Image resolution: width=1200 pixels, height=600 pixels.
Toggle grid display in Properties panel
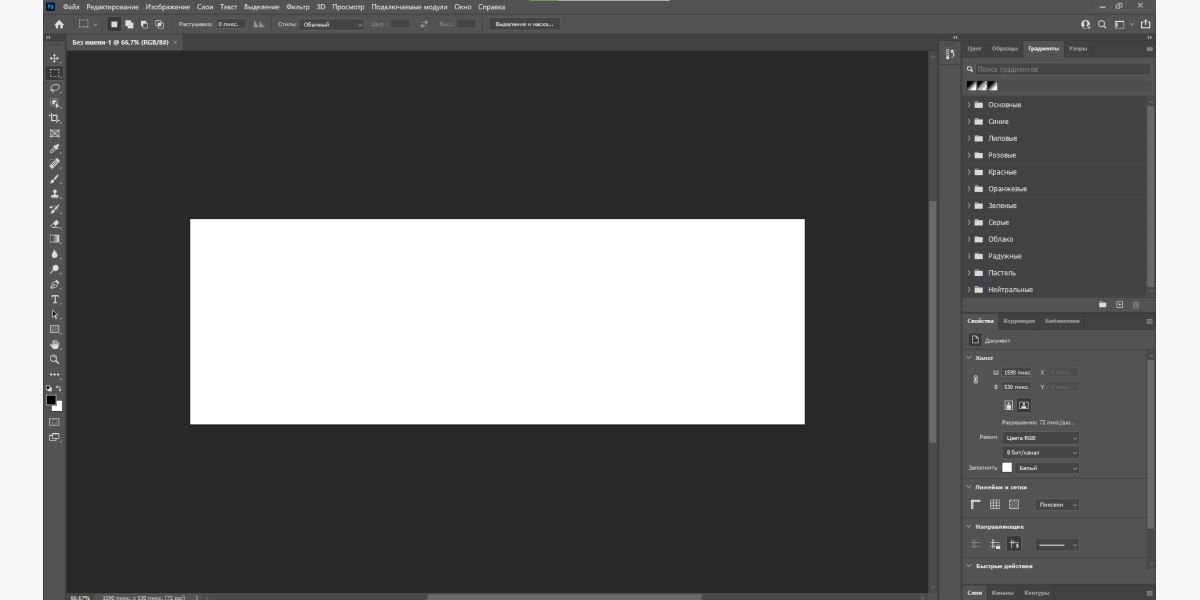(x=995, y=504)
